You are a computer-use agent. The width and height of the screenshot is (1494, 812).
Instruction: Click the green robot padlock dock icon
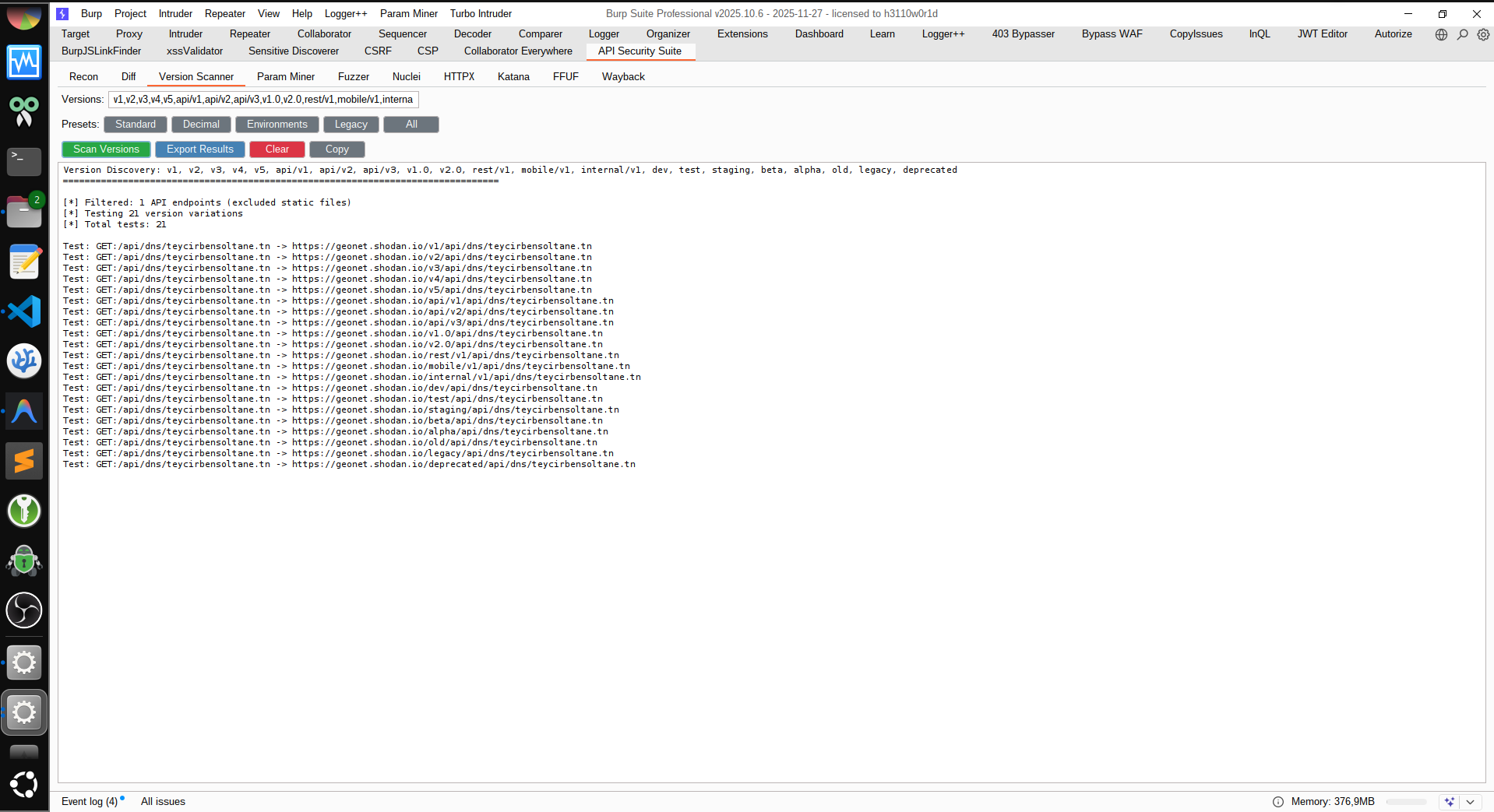[24, 561]
